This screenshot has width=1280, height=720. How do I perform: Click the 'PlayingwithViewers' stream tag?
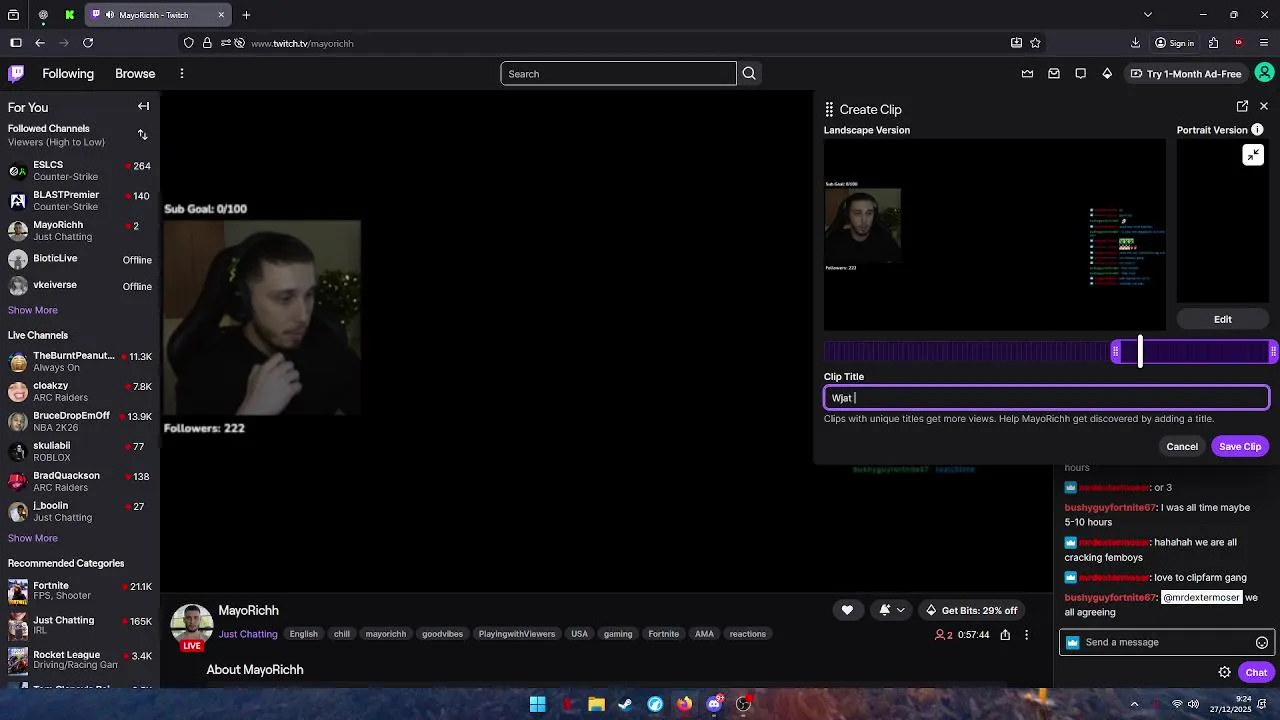tap(517, 634)
